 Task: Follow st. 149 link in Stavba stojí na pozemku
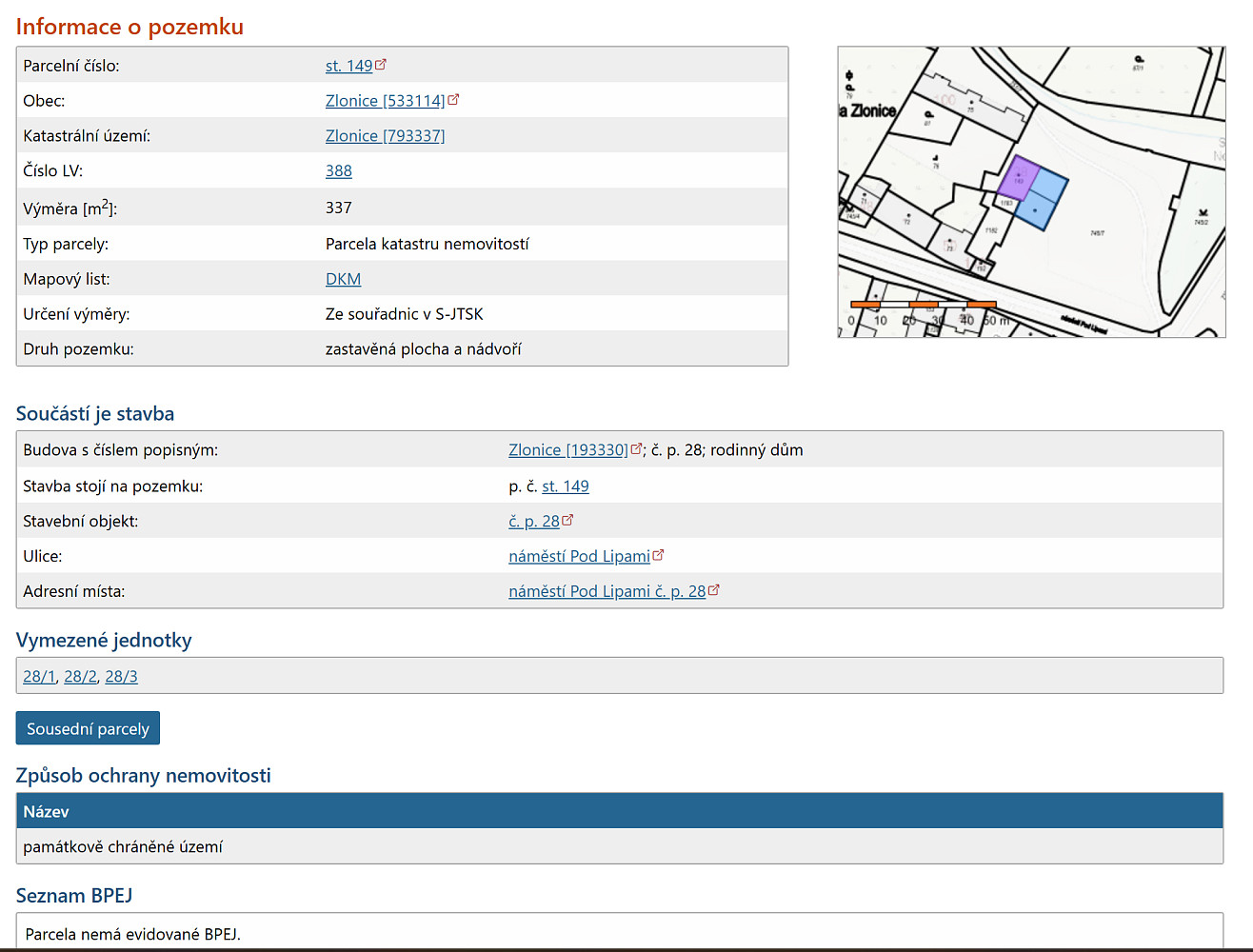(566, 486)
